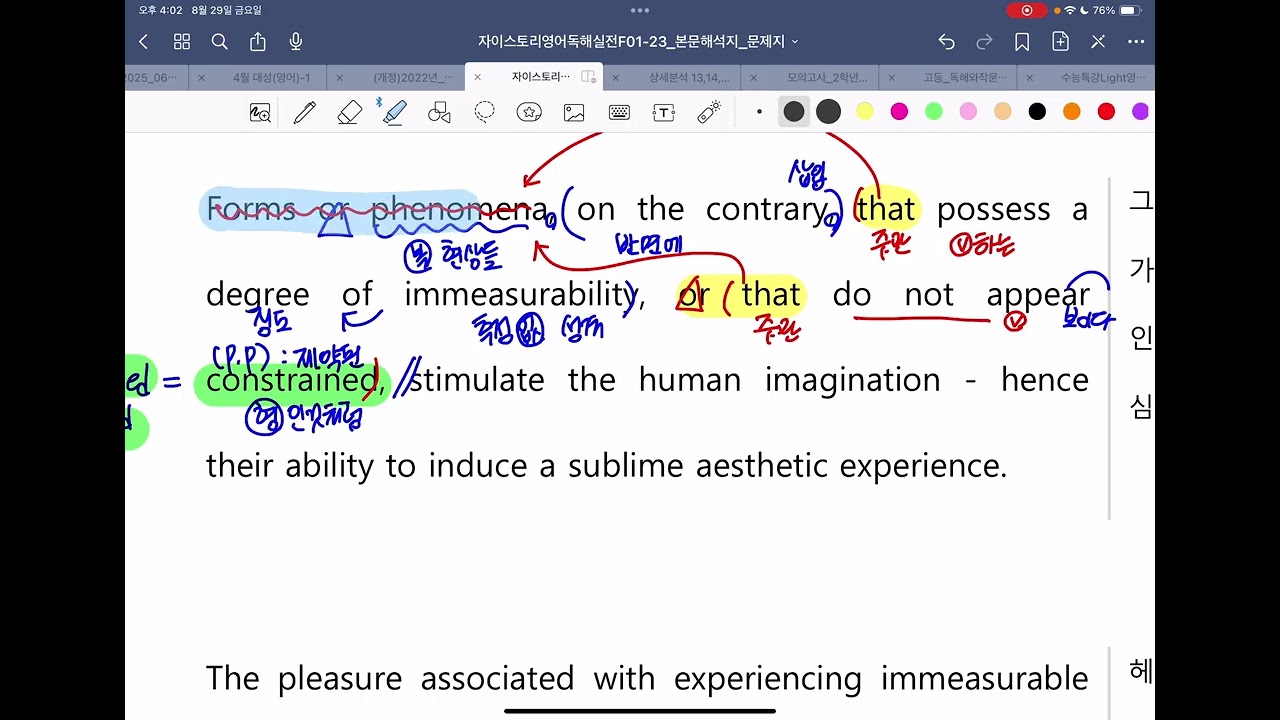Select the Shapes tool

(439, 112)
